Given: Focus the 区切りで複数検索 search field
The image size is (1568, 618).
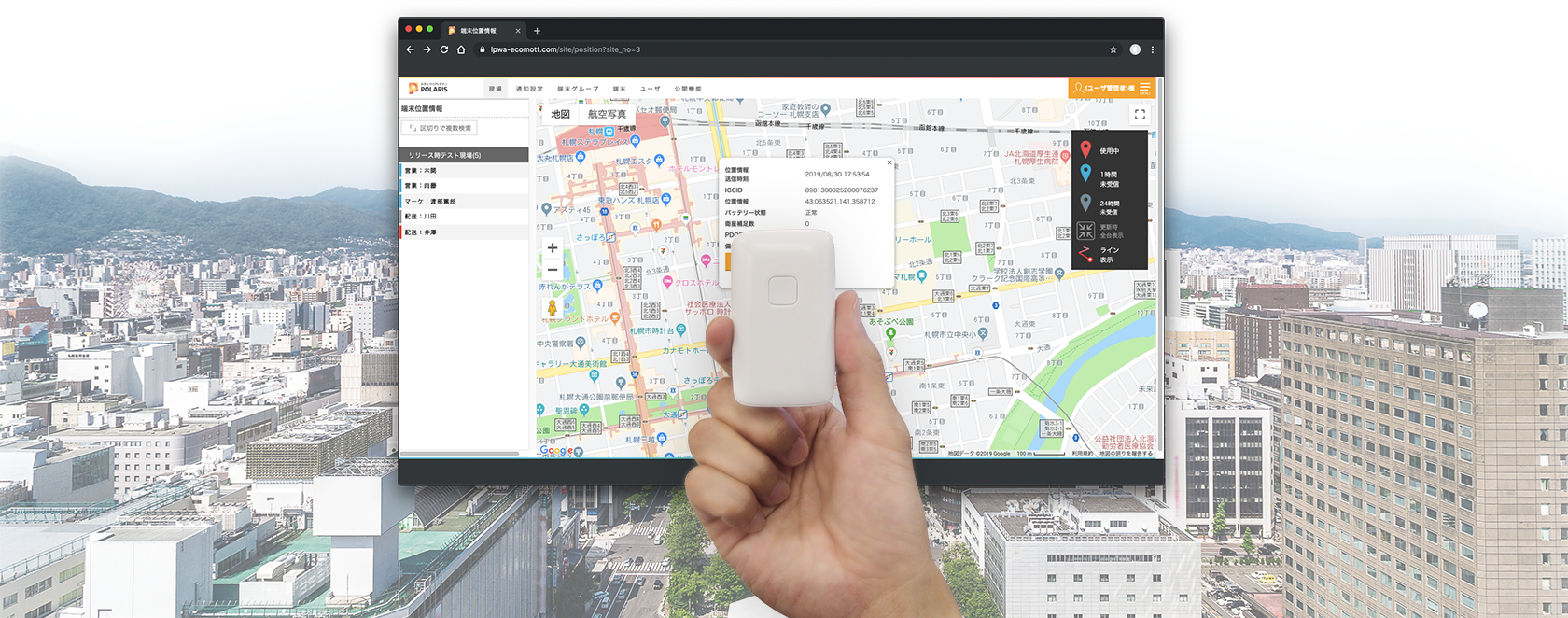Looking at the screenshot, I should click(x=440, y=128).
